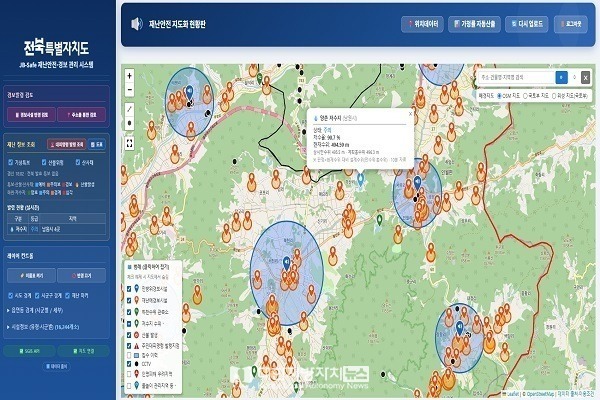Enable the last teal-pin legend layer checkbox
This screenshot has width=600, height=400.
129,385
